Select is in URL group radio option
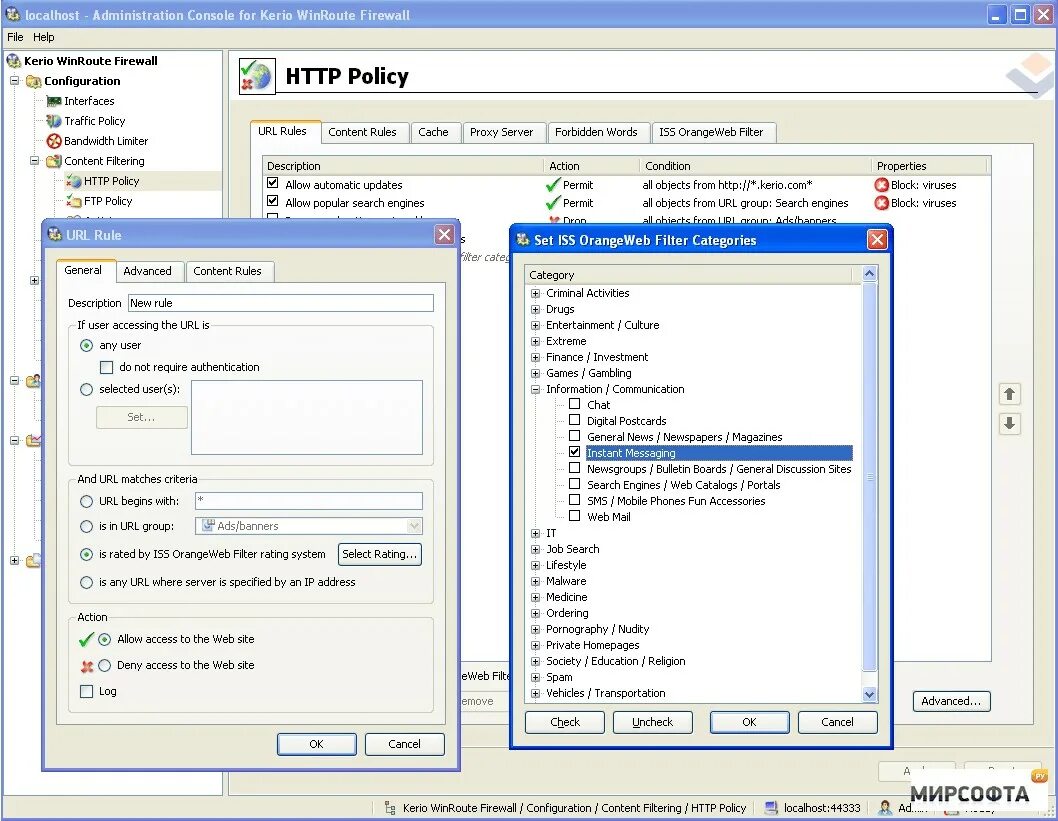The image size is (1058, 821). 86,526
